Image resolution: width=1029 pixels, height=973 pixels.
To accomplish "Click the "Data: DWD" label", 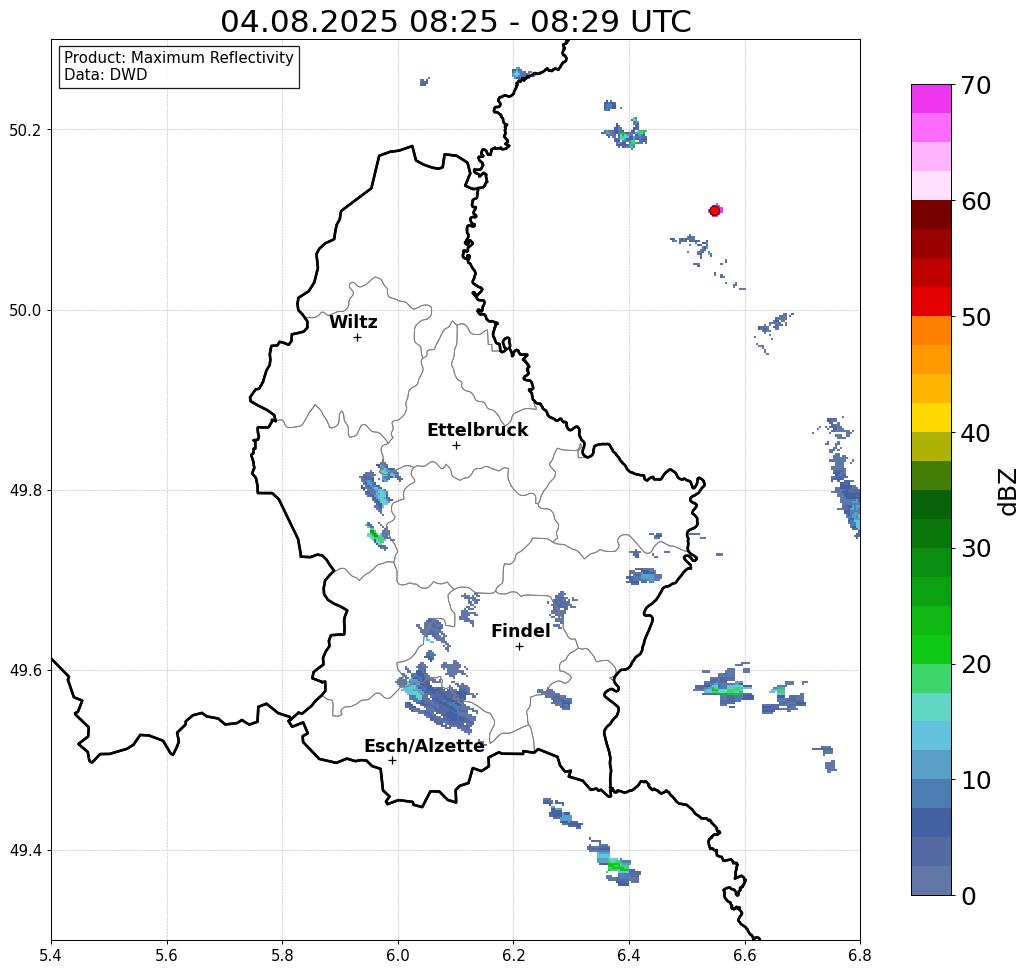I will point(106,75).
